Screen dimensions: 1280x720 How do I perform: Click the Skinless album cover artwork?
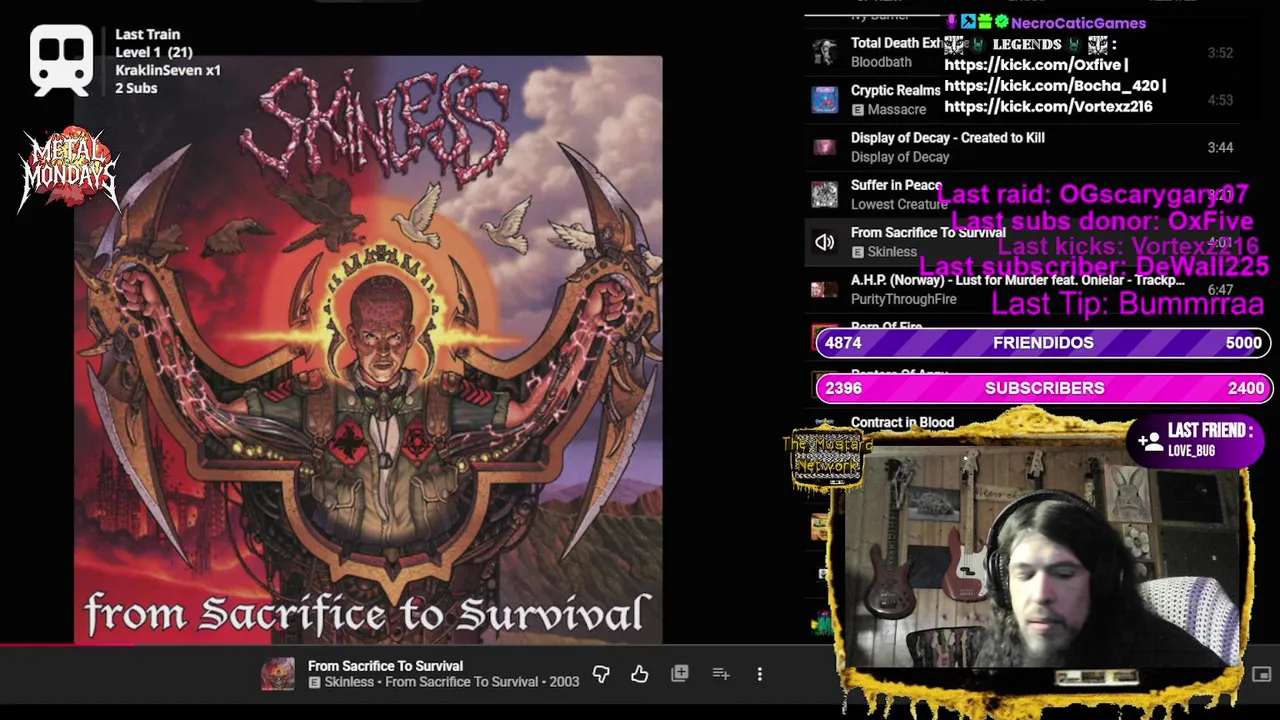click(368, 349)
